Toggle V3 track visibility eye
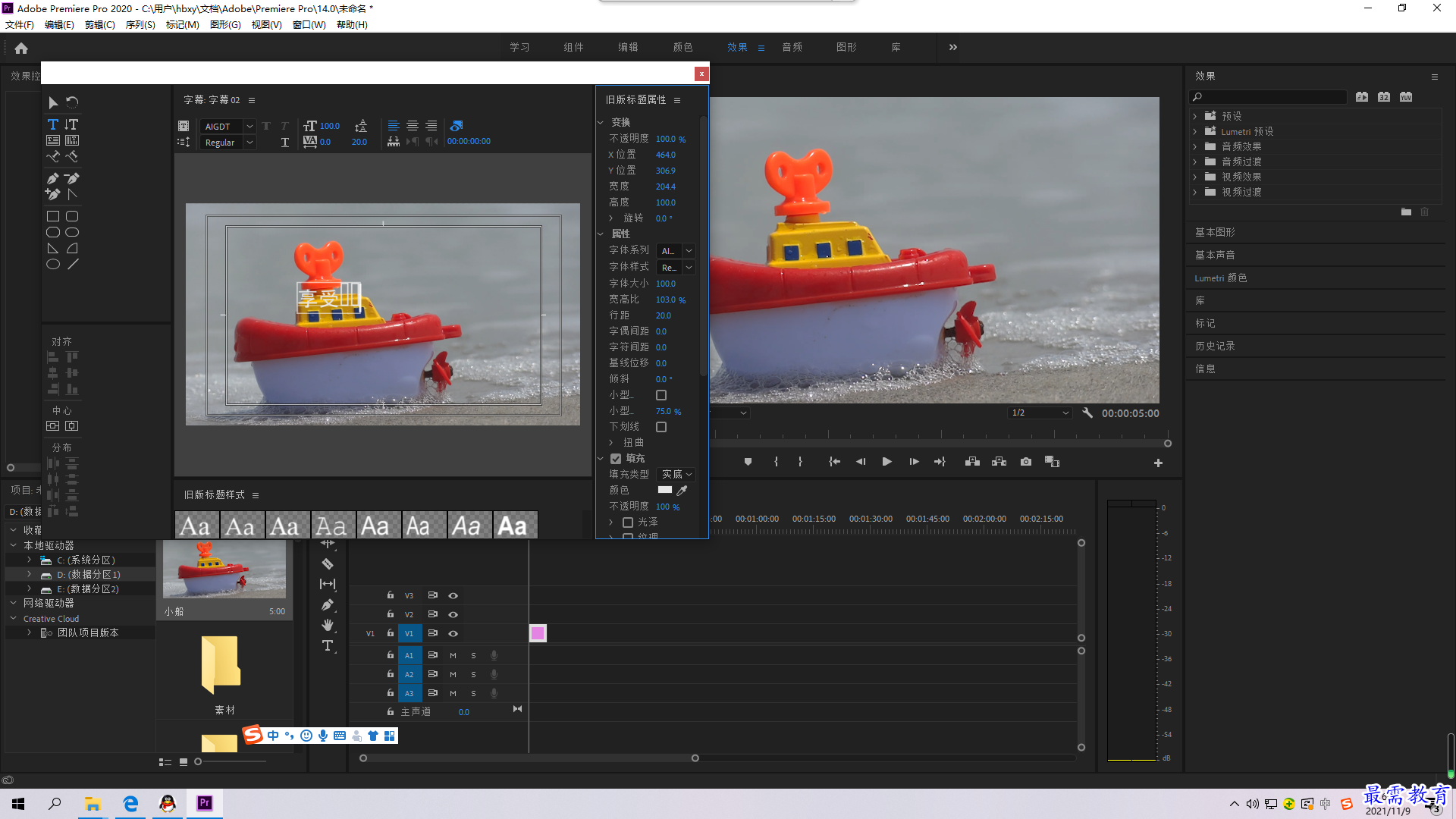1456x819 pixels. (x=453, y=596)
